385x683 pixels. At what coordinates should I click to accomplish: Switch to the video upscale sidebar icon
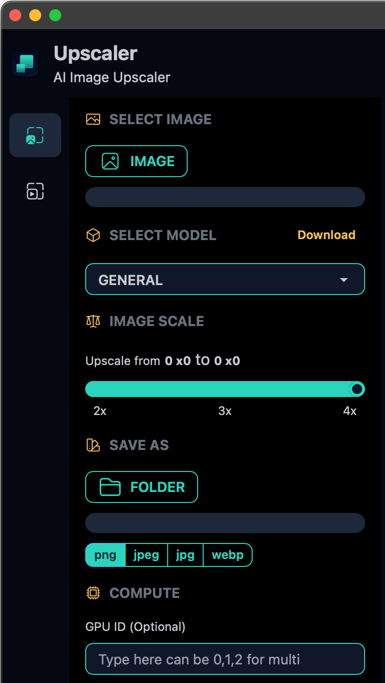point(35,191)
